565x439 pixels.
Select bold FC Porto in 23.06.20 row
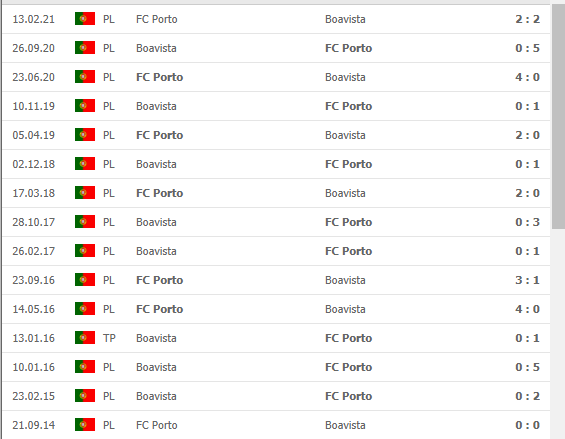tap(160, 77)
